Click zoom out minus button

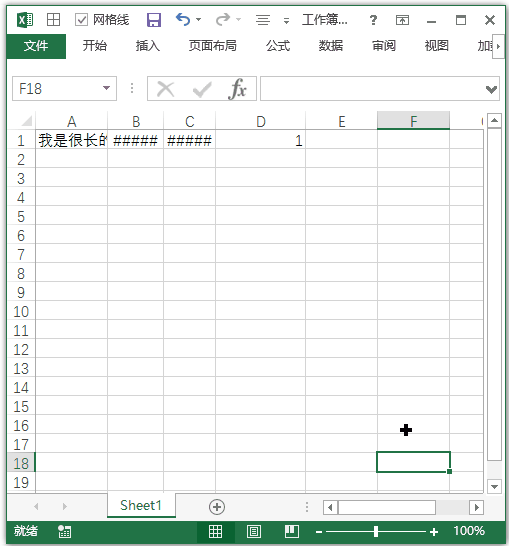pyautogui.click(x=319, y=532)
